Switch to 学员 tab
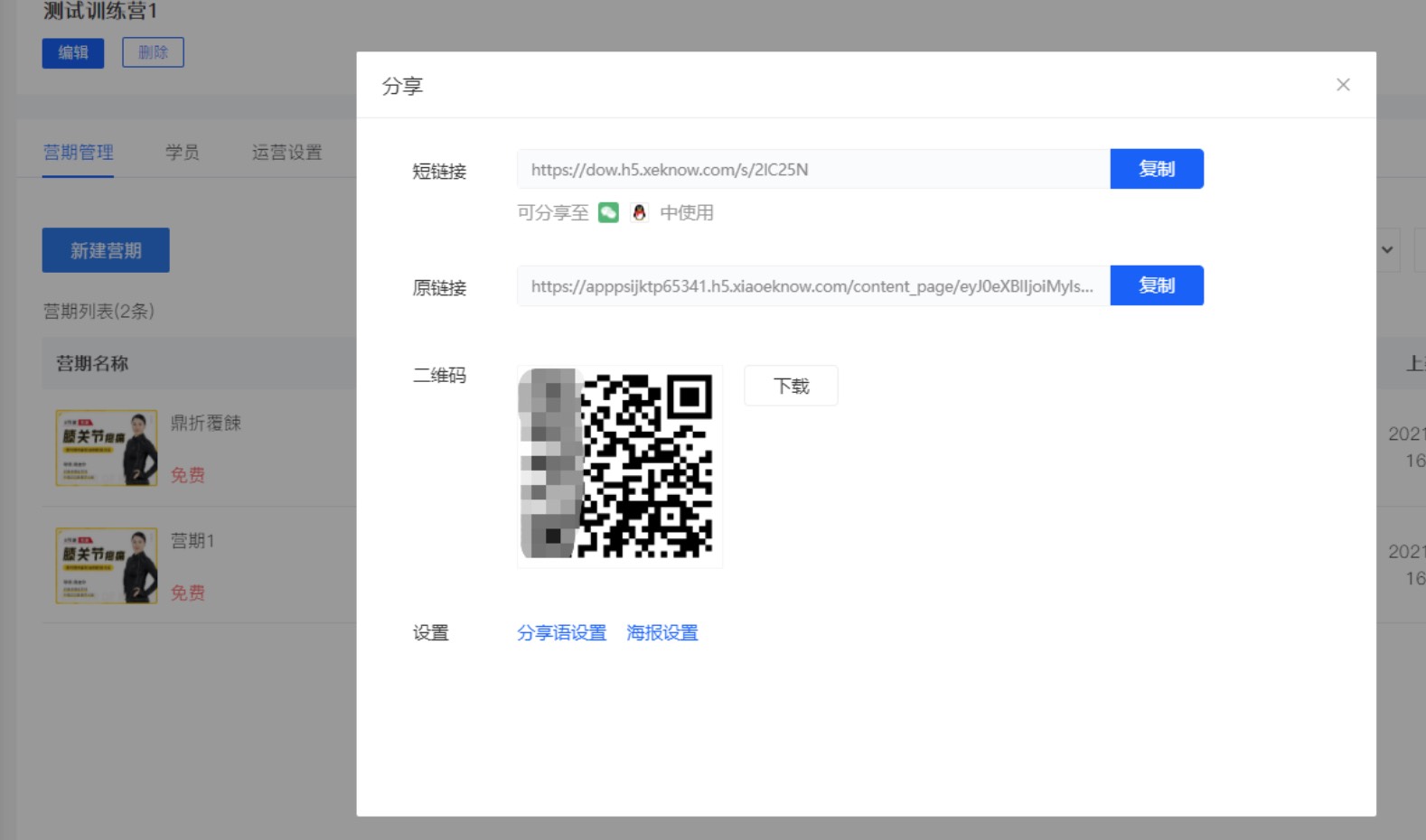Viewport: 1426px width, 840px height. pyautogui.click(x=183, y=152)
